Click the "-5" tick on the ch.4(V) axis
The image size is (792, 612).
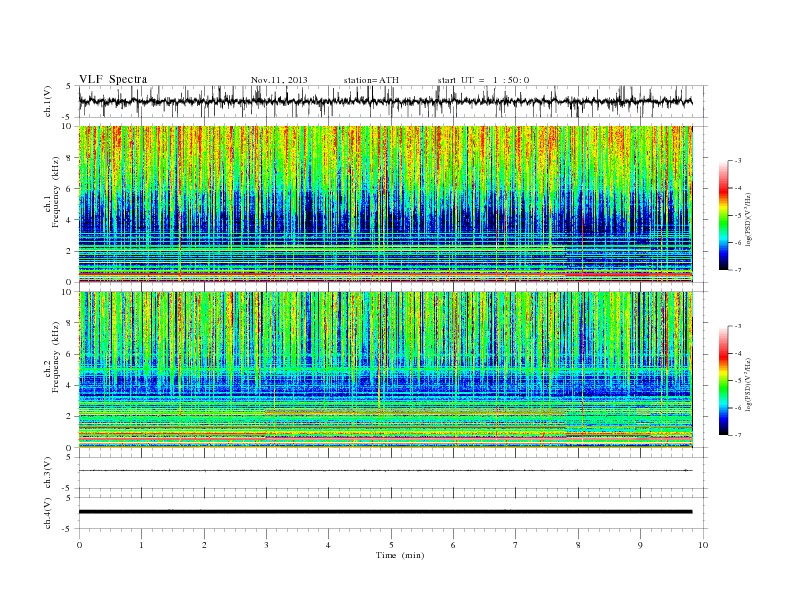(x=68, y=529)
